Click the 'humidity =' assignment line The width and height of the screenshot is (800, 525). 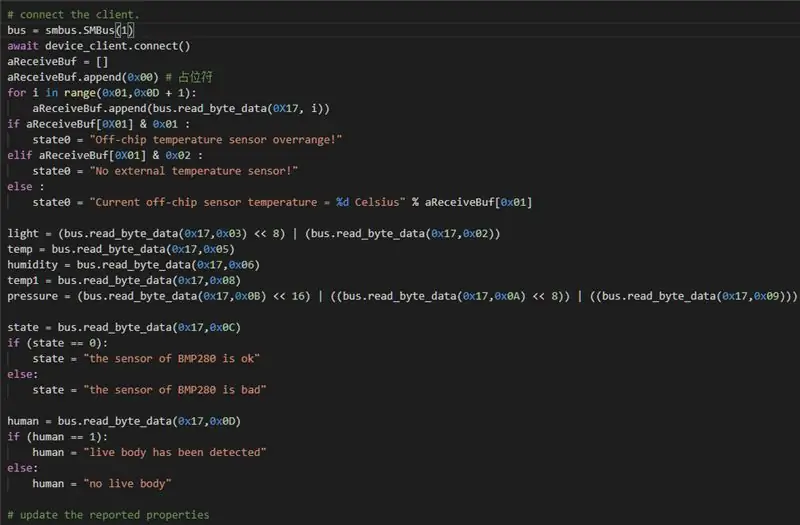pyautogui.click(x=134, y=265)
